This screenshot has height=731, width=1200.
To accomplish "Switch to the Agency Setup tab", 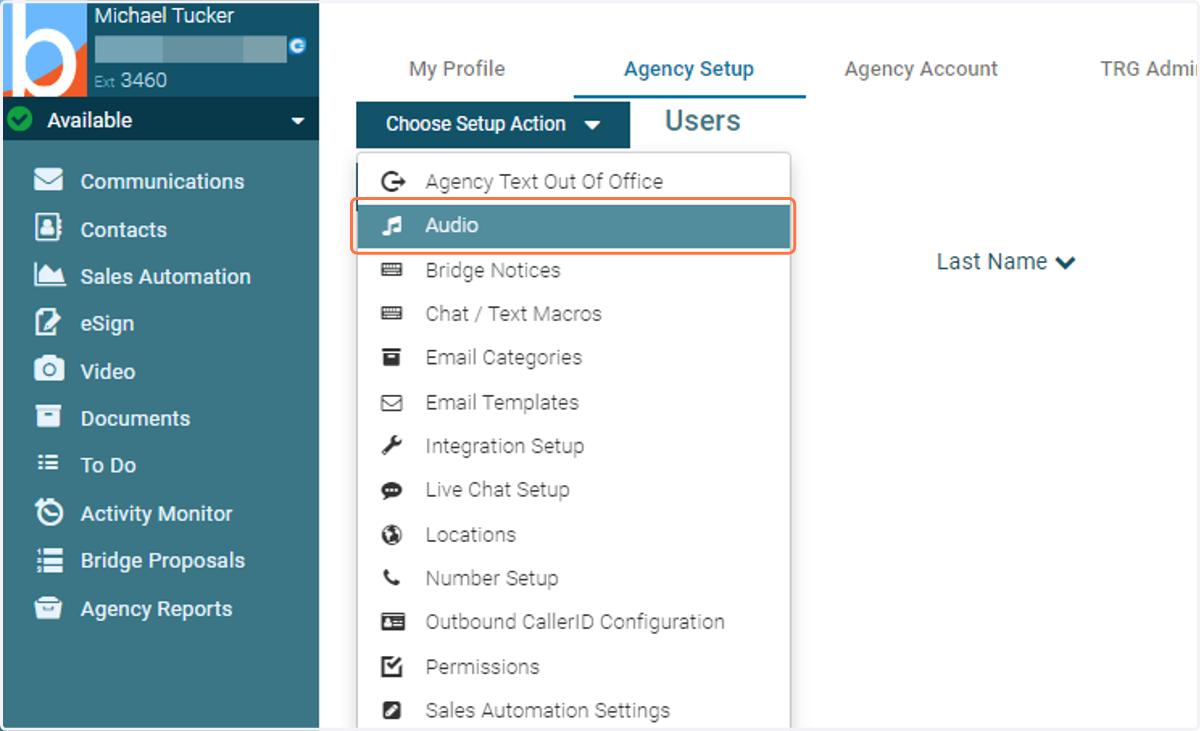I will [x=689, y=69].
